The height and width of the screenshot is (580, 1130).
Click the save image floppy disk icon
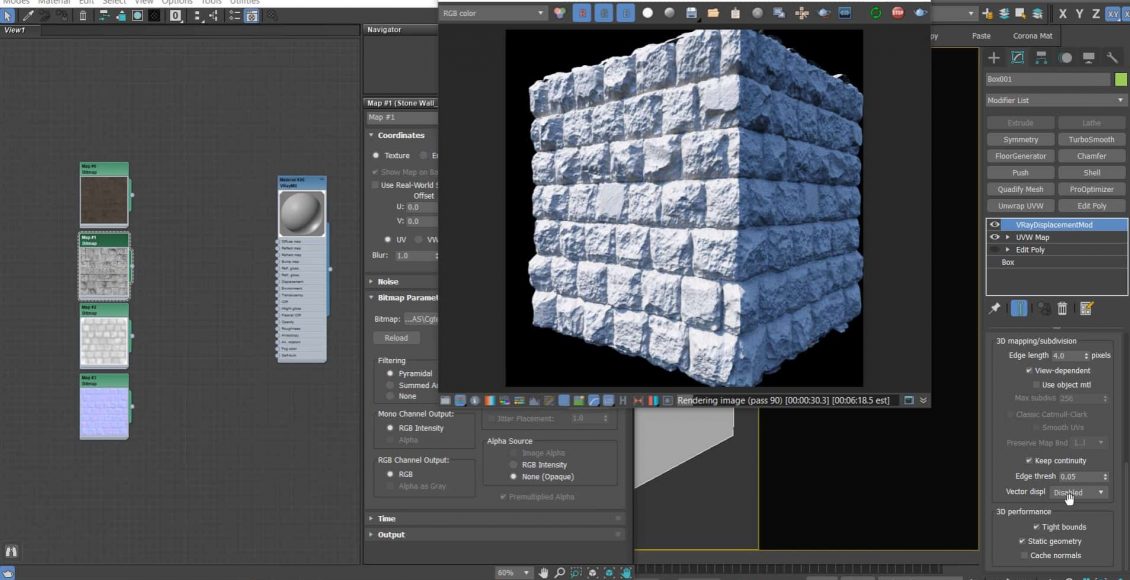[691, 13]
